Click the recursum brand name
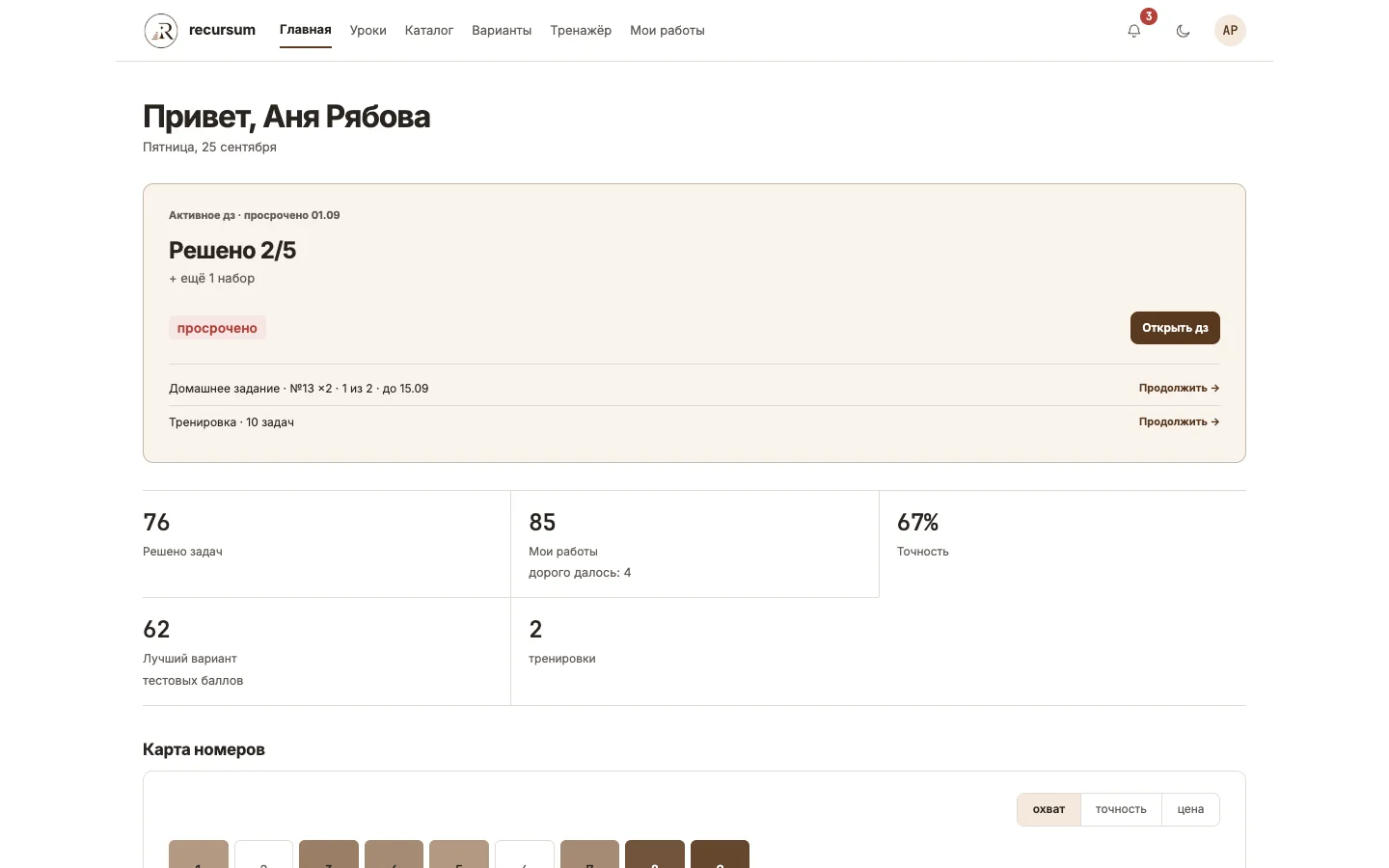The height and width of the screenshot is (868, 1389). (x=222, y=30)
